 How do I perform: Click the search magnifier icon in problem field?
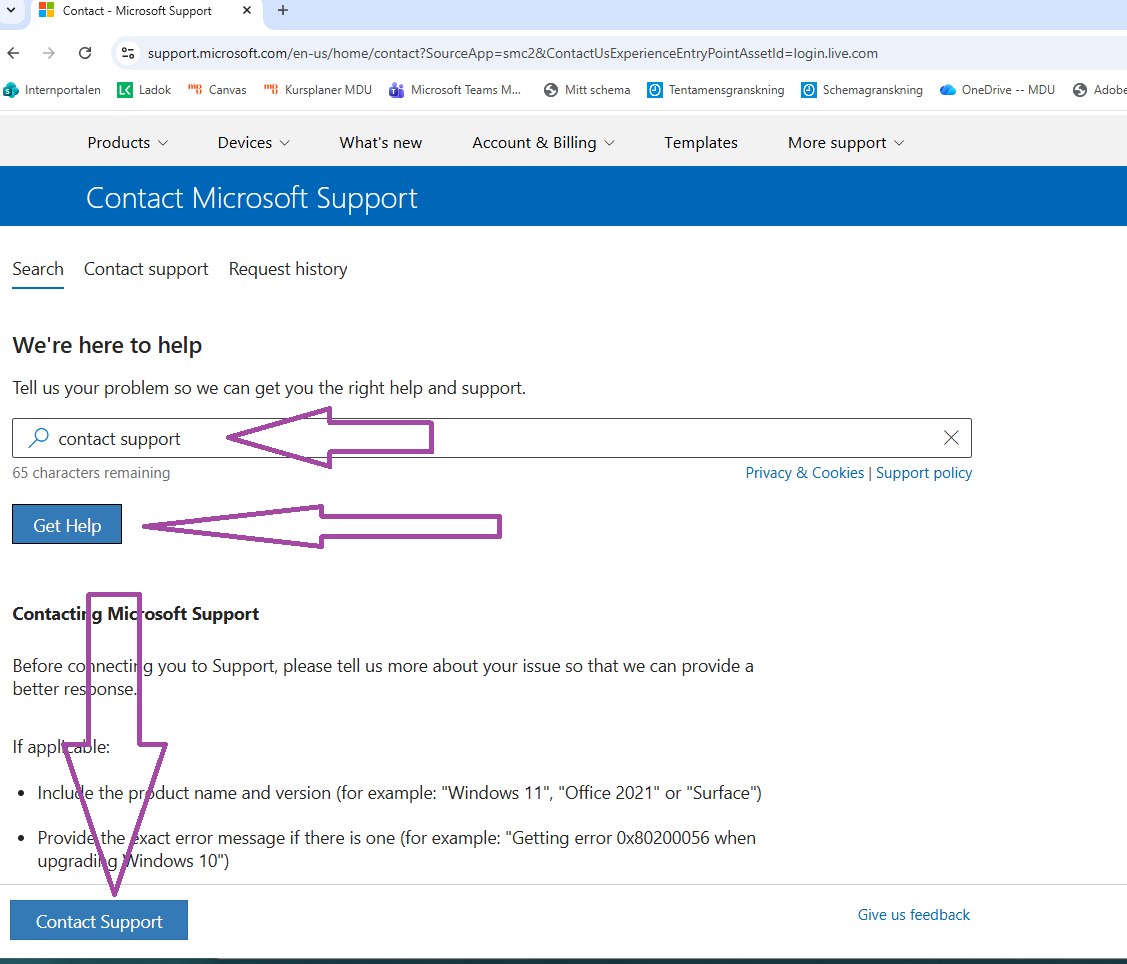pos(38,438)
